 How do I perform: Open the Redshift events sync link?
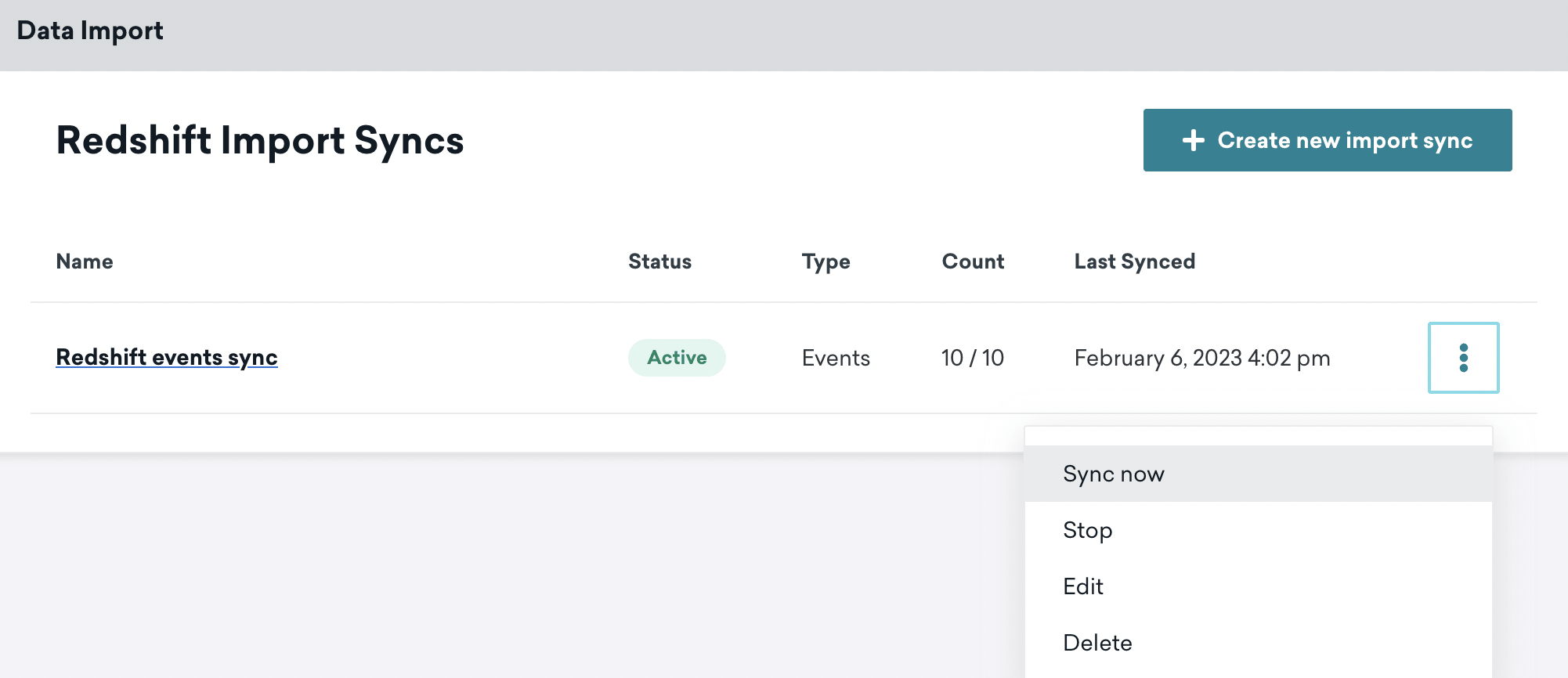(x=167, y=358)
